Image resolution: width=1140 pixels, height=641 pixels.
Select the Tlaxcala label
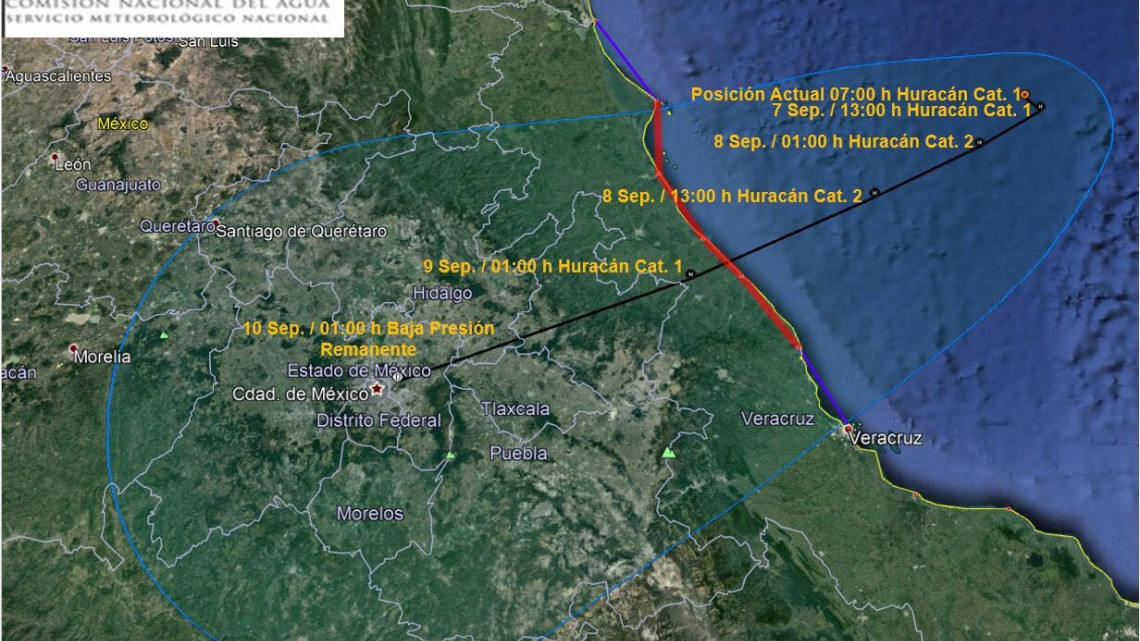(515, 410)
